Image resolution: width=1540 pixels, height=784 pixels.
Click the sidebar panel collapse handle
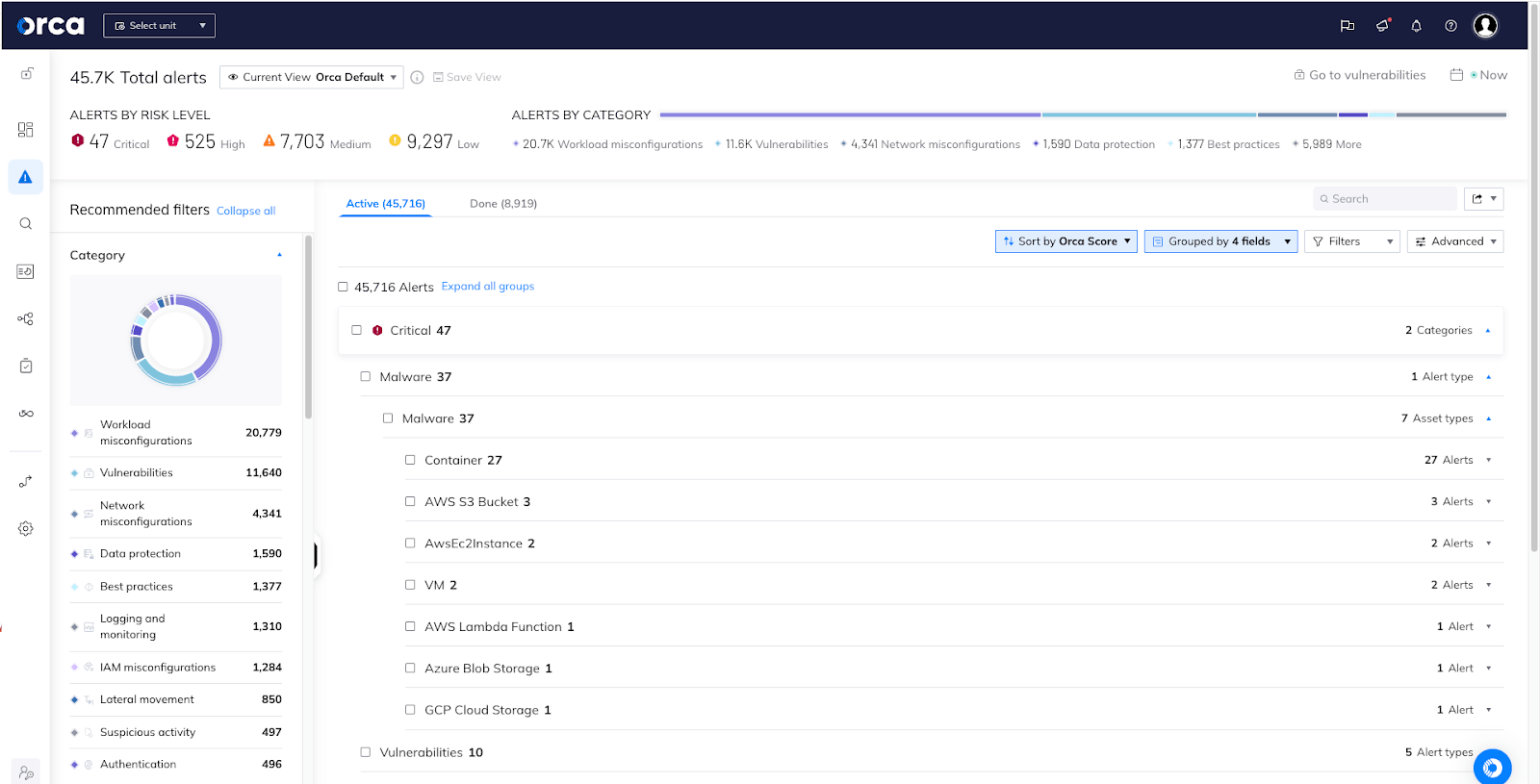(316, 555)
